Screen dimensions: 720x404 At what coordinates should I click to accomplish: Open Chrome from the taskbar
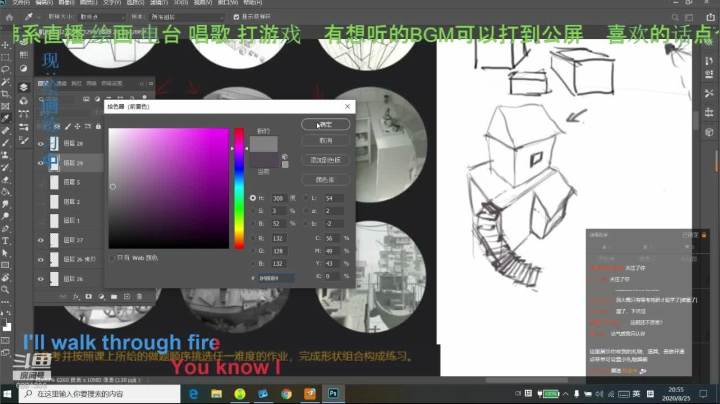[x=287, y=394]
